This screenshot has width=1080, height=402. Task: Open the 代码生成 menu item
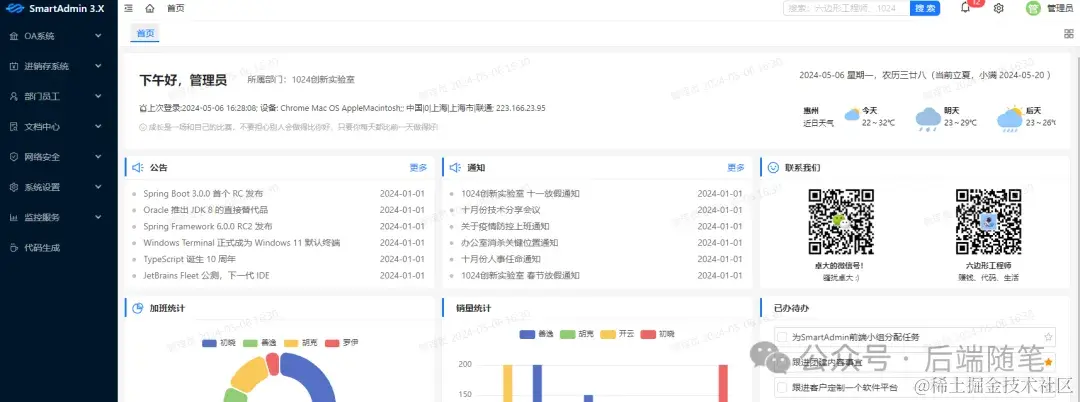point(59,247)
